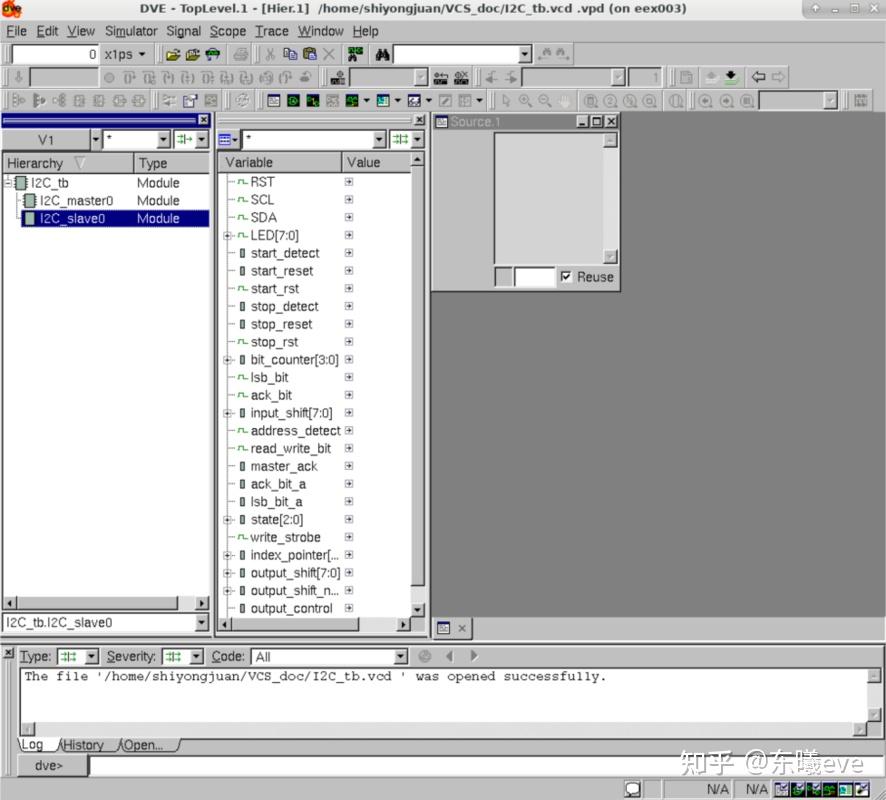886x800 pixels.
Task: Click the x next to the Source tab icon
Action: (x=462, y=628)
